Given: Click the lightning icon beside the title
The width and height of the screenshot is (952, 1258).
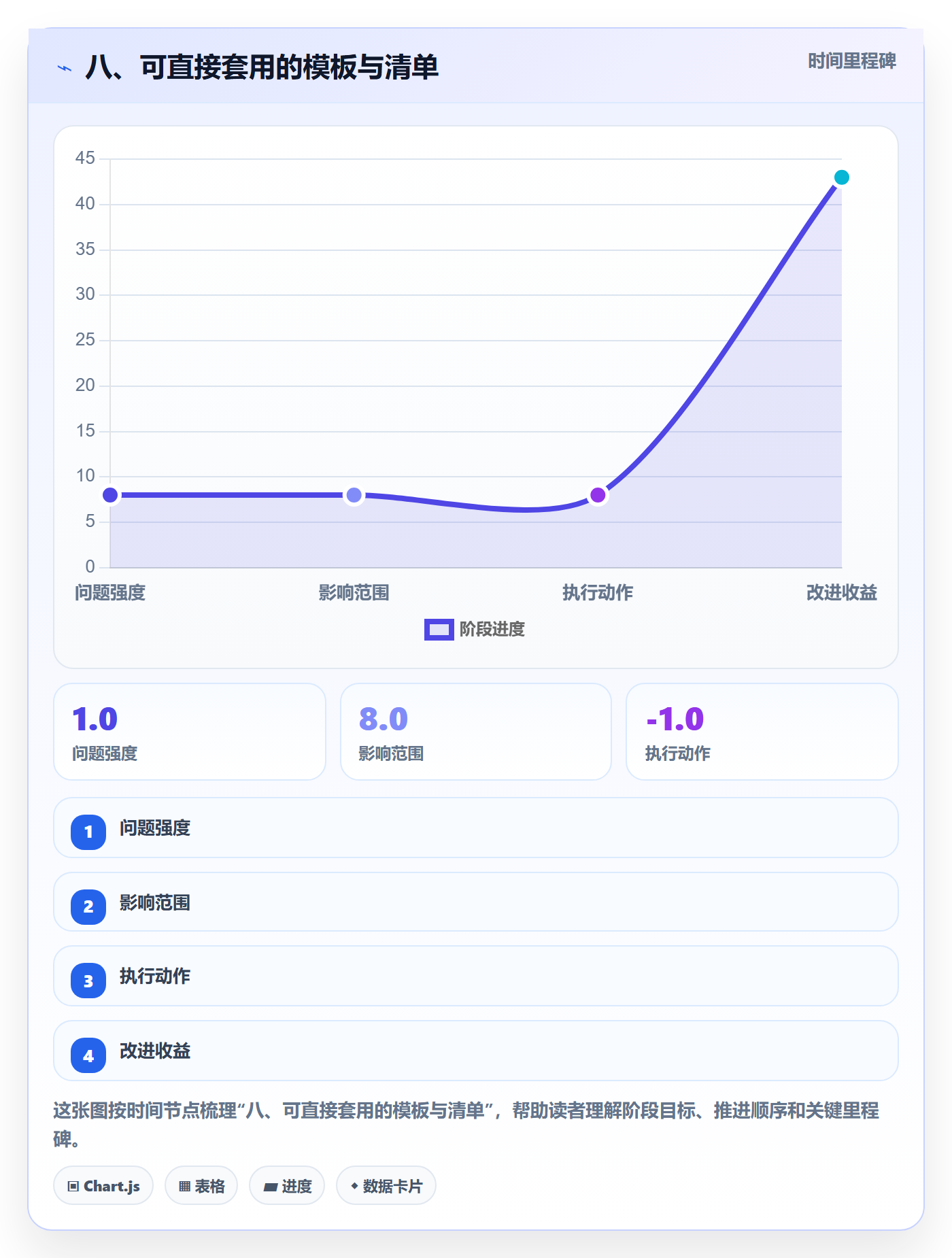Looking at the screenshot, I should (65, 68).
